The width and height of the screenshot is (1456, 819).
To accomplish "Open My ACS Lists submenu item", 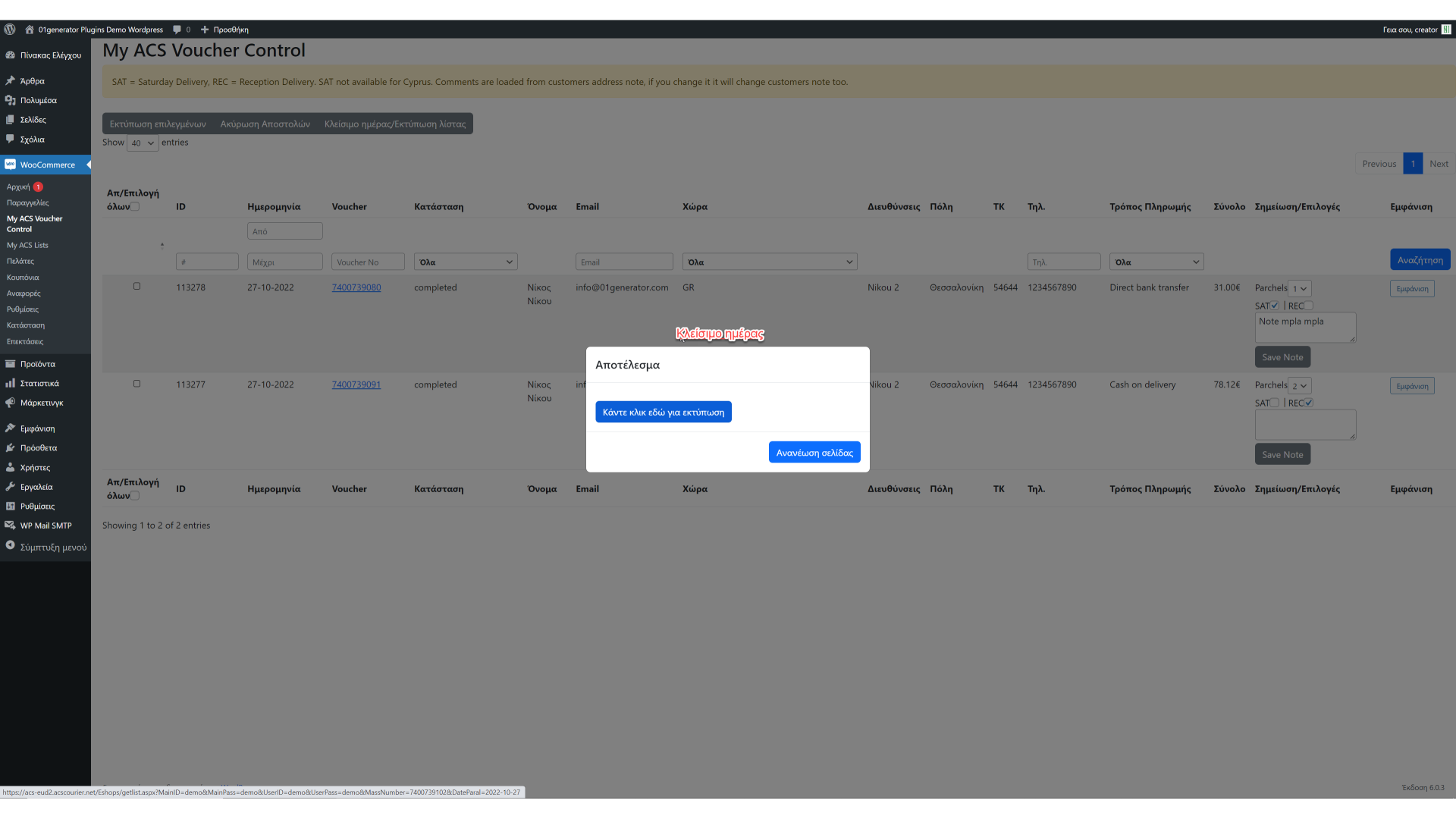I will pos(27,245).
